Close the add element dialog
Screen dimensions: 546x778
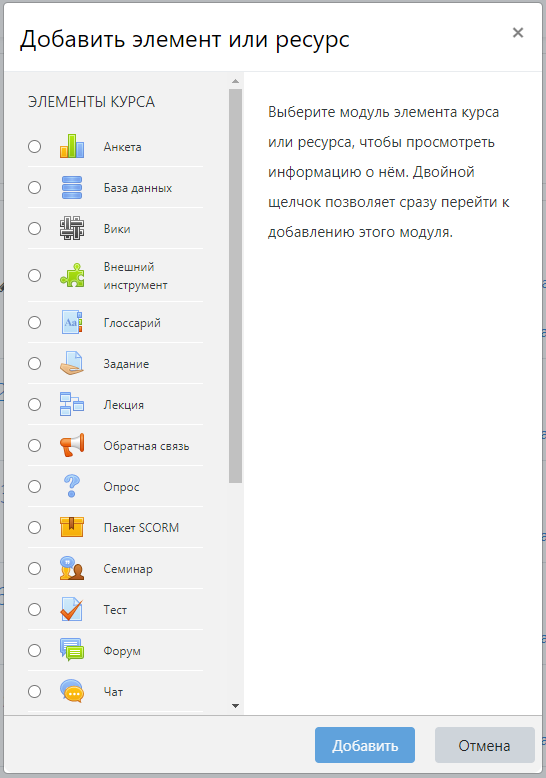518,33
